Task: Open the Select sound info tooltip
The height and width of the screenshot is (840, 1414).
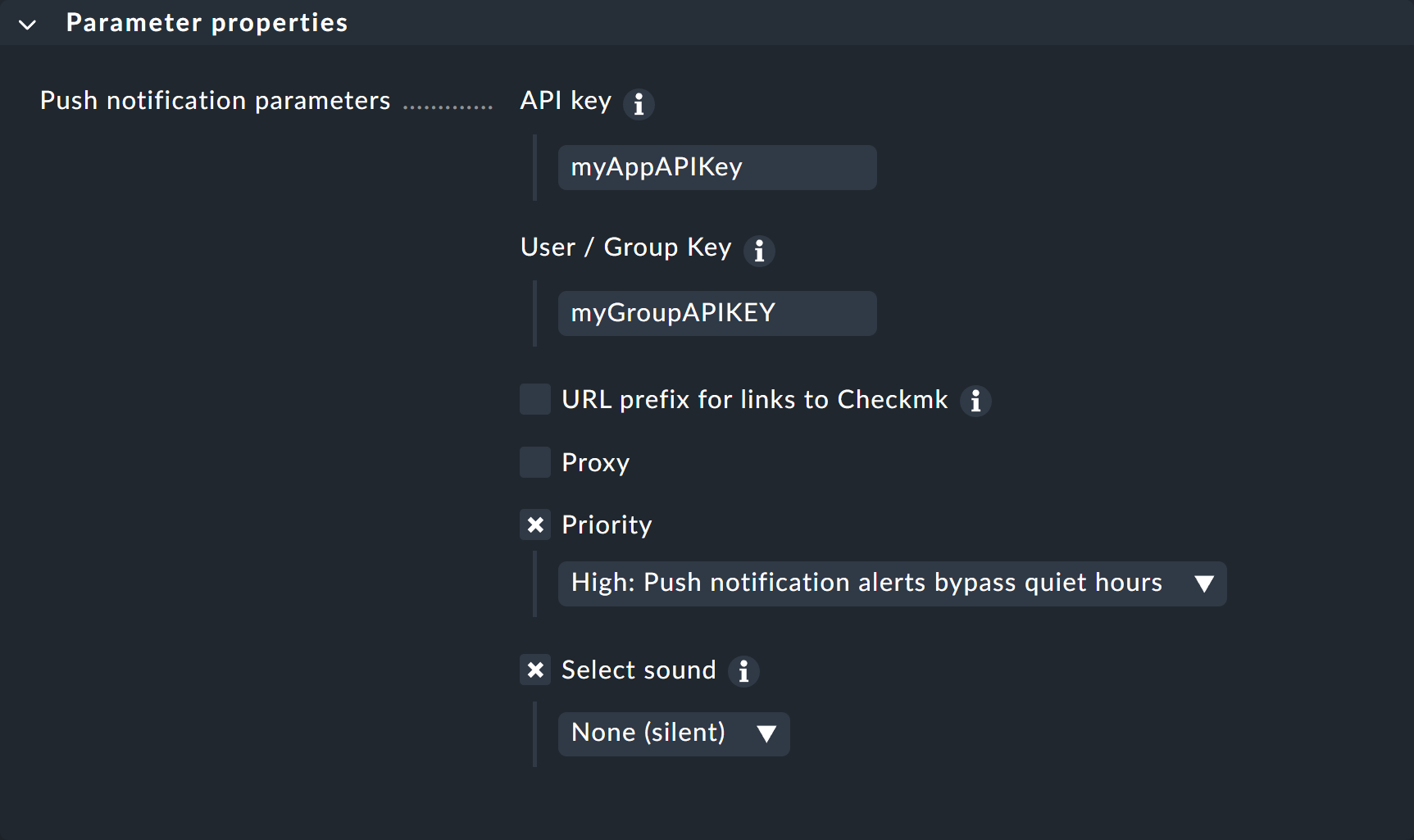Action: pyautogui.click(x=743, y=672)
